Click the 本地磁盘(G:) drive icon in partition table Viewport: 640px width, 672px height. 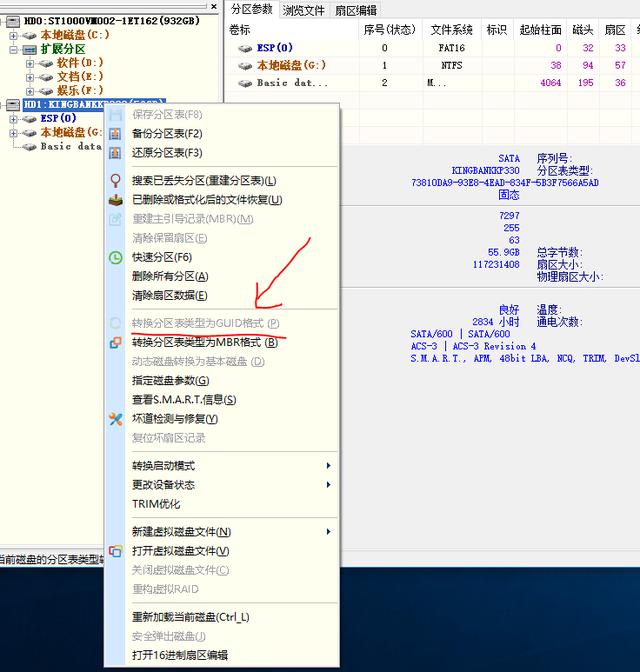pyautogui.click(x=245, y=66)
